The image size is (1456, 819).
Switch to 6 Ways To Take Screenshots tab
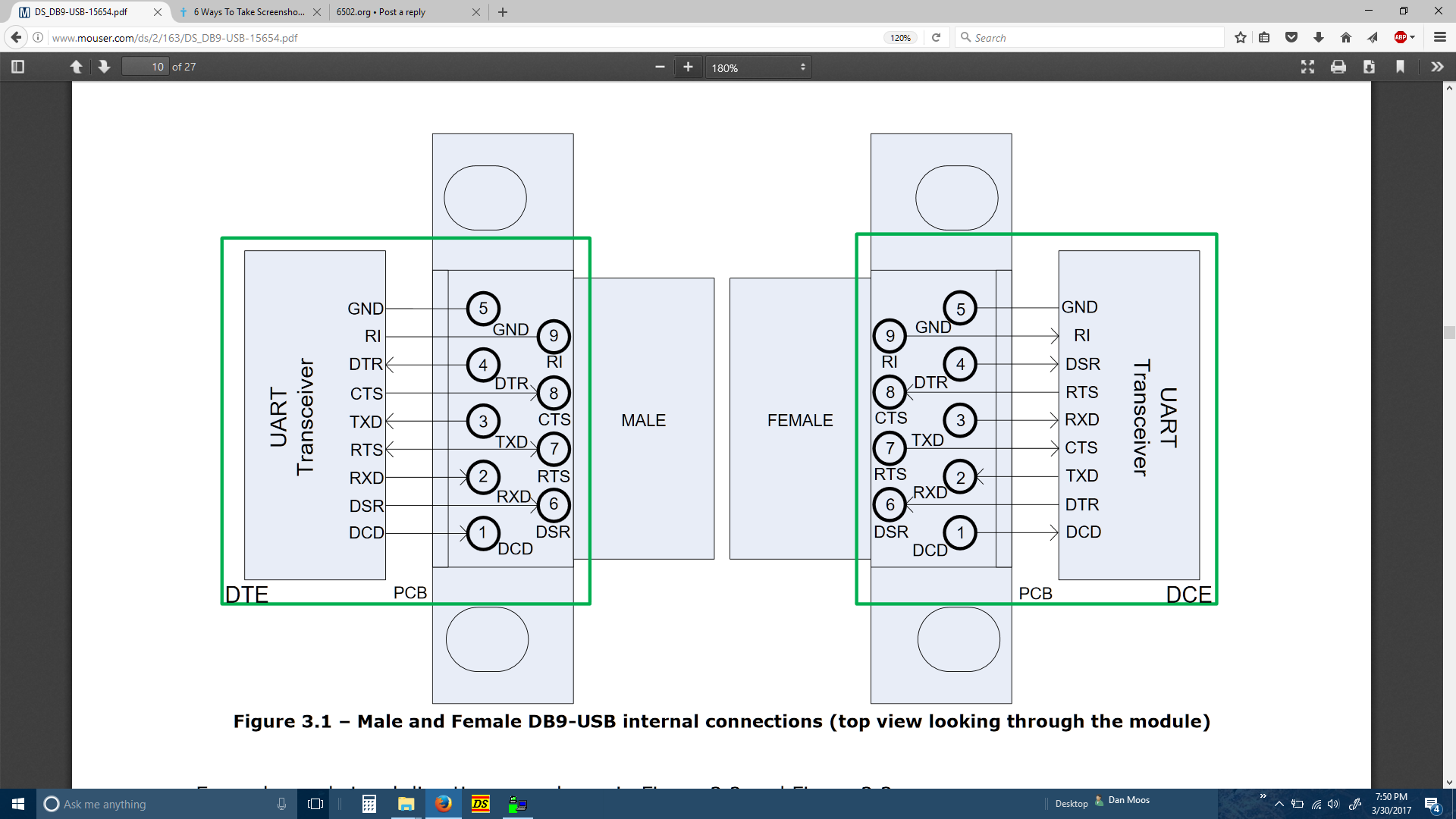click(248, 12)
